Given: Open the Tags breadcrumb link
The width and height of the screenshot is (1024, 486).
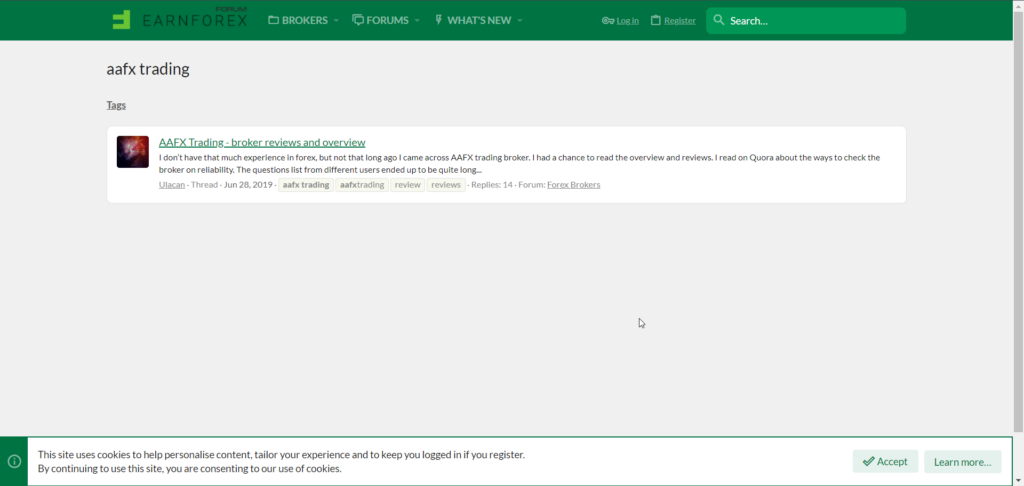Looking at the screenshot, I should pos(116,105).
